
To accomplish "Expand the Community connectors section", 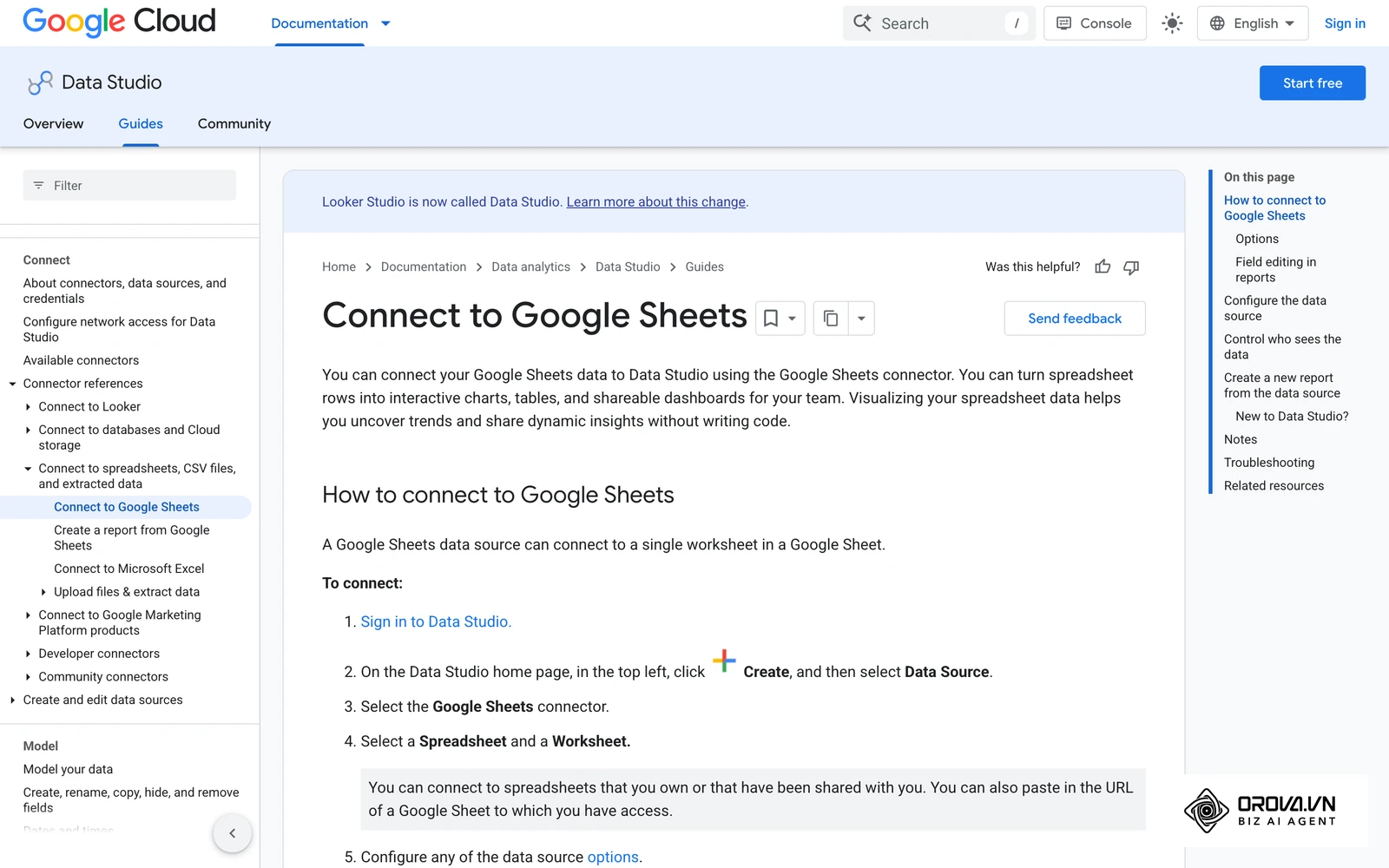I will [x=28, y=677].
